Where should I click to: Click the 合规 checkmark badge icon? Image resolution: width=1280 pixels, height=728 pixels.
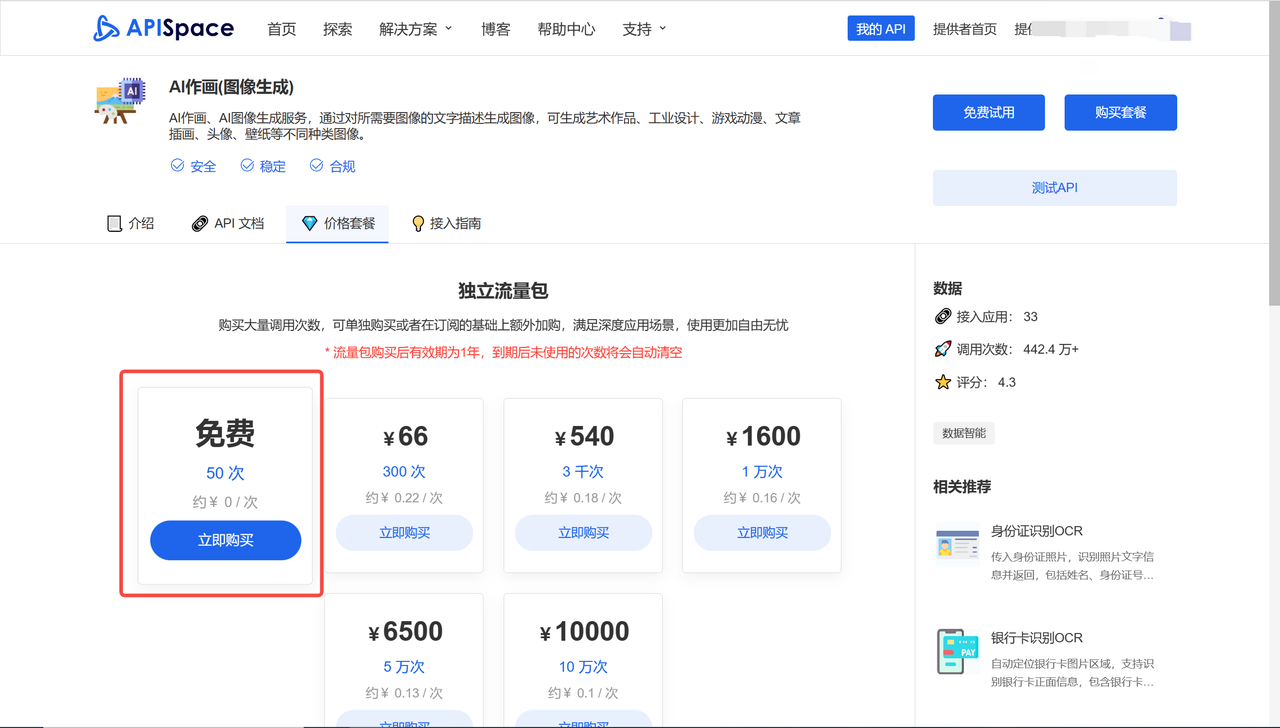pos(316,165)
